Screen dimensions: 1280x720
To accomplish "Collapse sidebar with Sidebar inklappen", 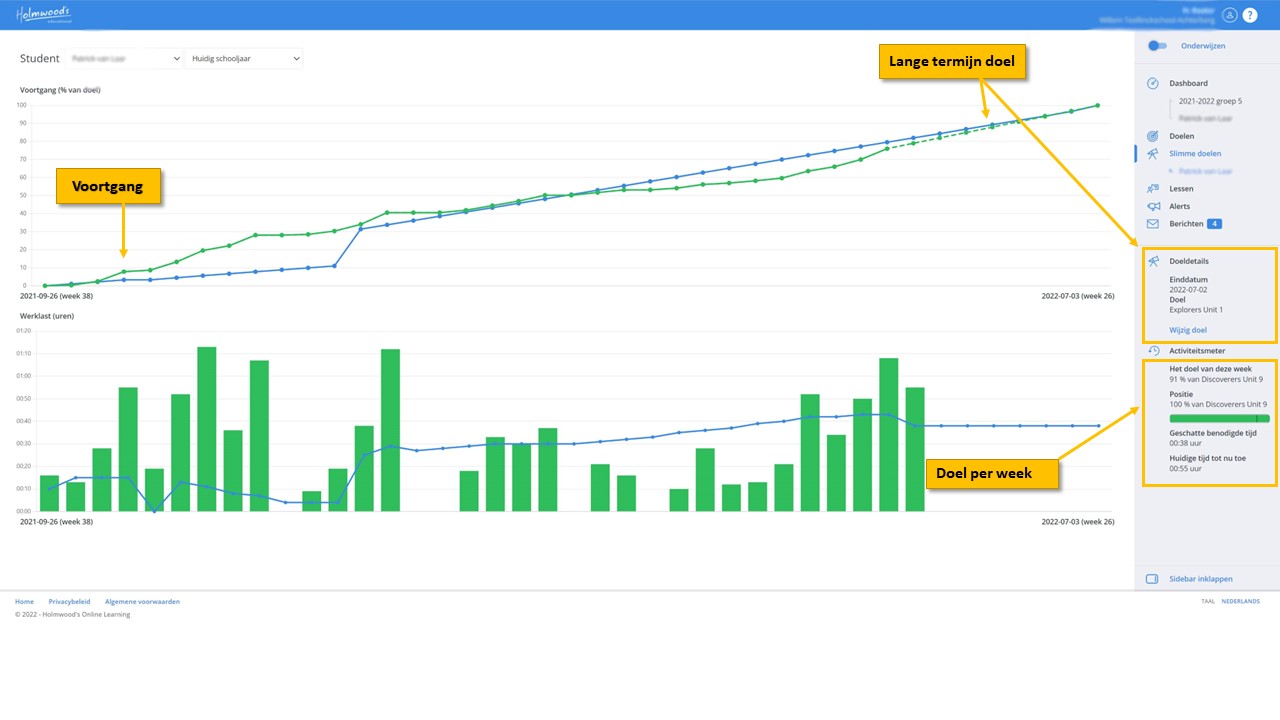I will (x=1200, y=579).
